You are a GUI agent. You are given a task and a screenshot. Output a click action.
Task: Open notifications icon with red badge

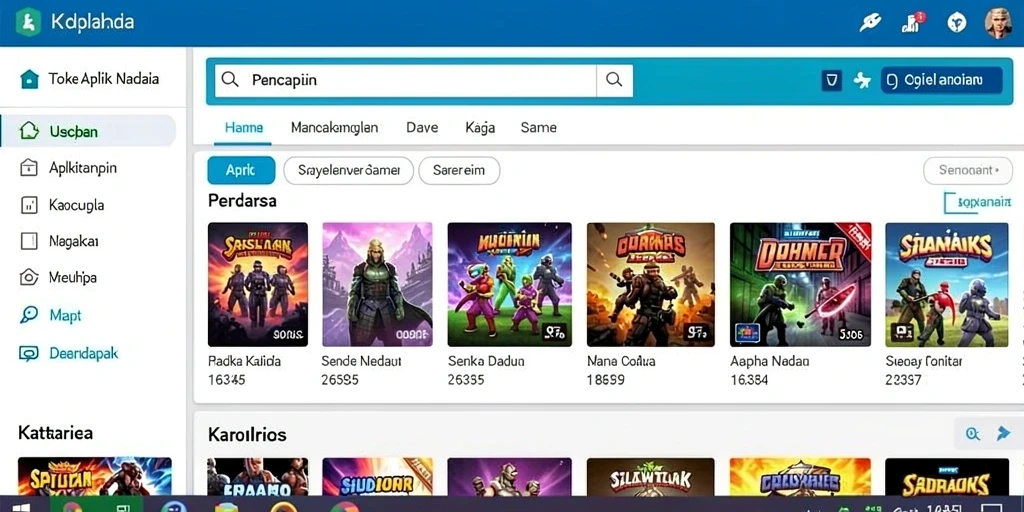(x=913, y=22)
